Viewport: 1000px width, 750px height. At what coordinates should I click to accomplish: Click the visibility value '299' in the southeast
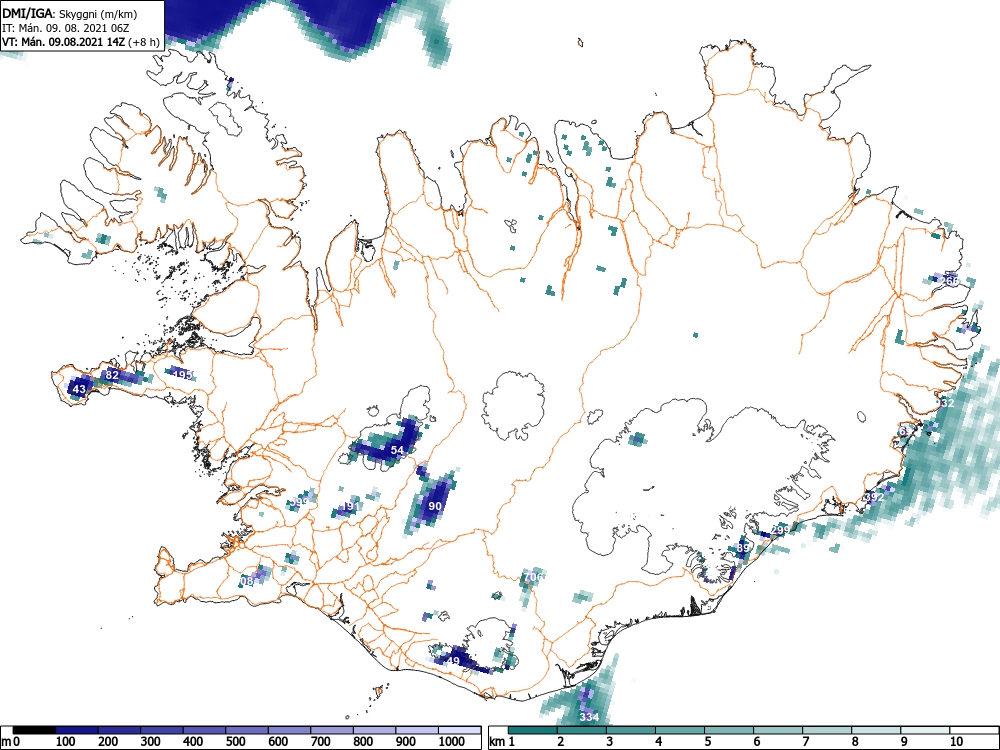tap(780, 529)
